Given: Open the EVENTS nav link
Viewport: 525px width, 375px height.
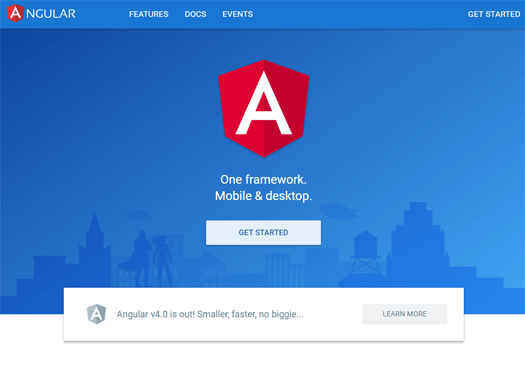Looking at the screenshot, I should click(238, 14).
